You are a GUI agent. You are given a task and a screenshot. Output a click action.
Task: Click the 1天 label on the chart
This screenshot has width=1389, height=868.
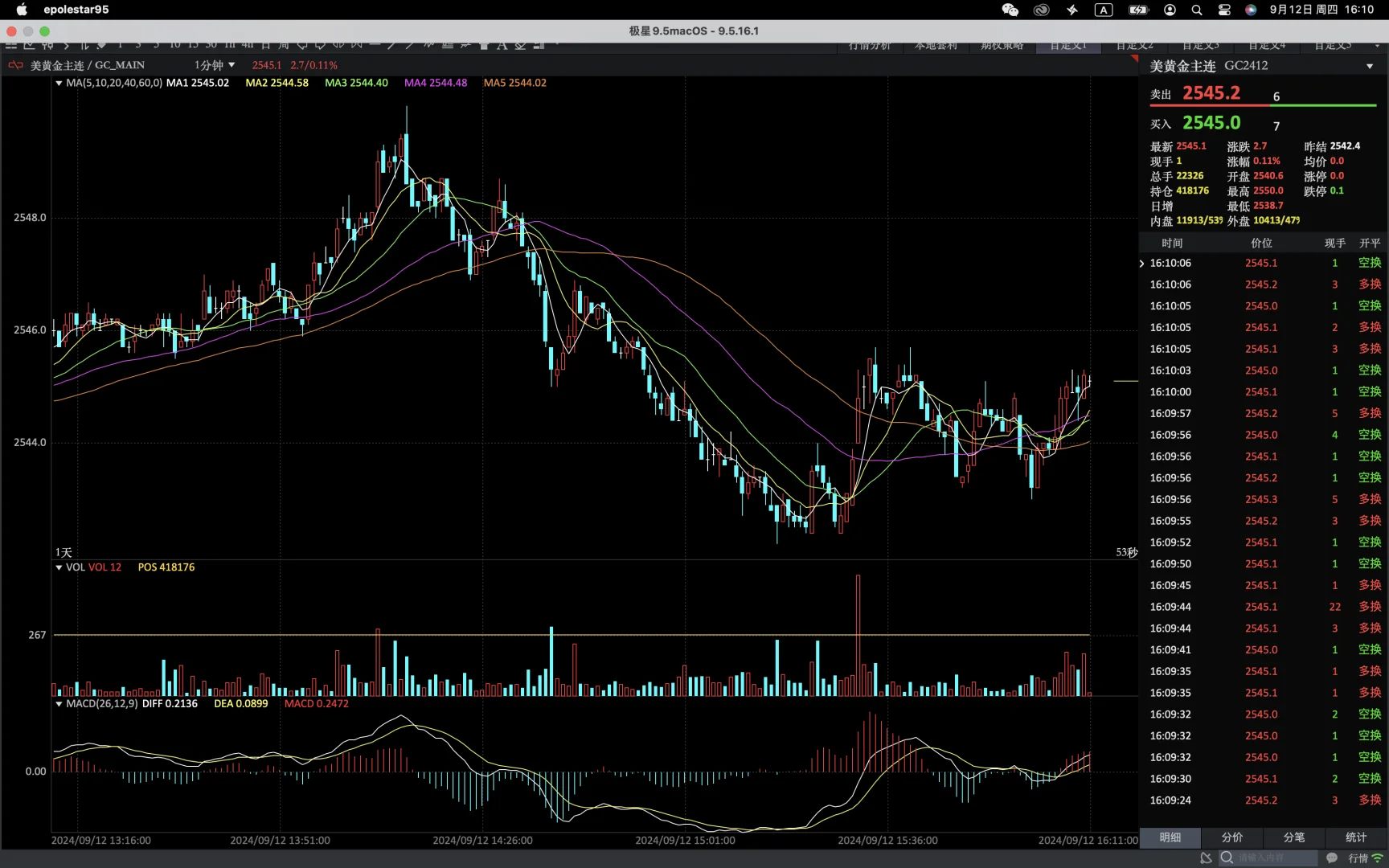click(64, 553)
